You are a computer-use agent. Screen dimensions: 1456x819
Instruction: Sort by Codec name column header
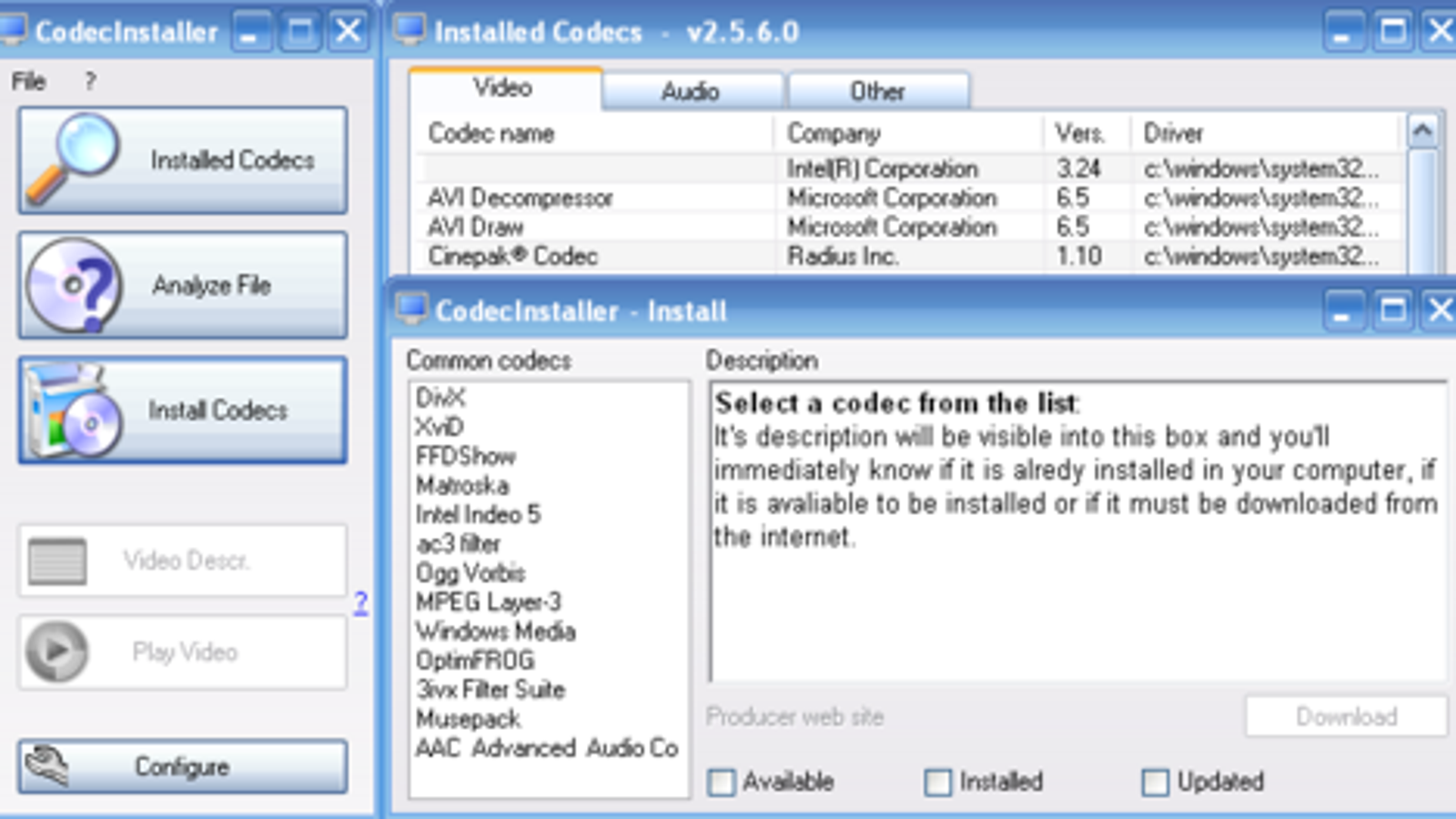point(596,134)
